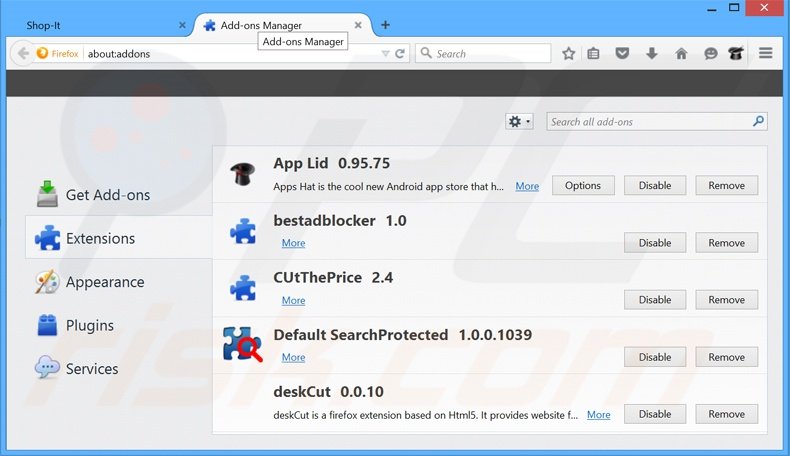Click the App Lid 0.95.75 title
Screen dimensions: 790x456
(x=332, y=163)
